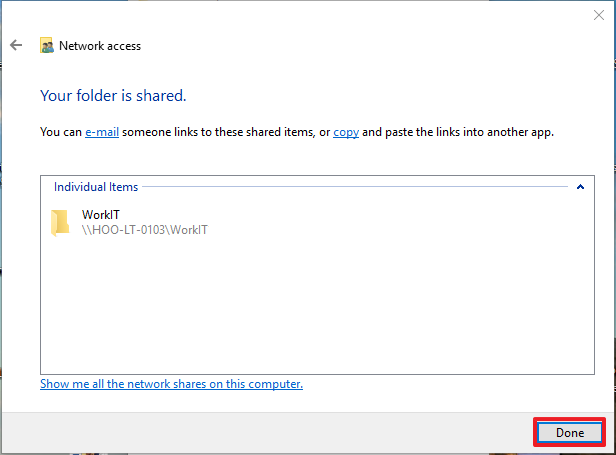The image size is (616, 455).
Task: Click the 'You can' text before e-mail
Action: 61,132
